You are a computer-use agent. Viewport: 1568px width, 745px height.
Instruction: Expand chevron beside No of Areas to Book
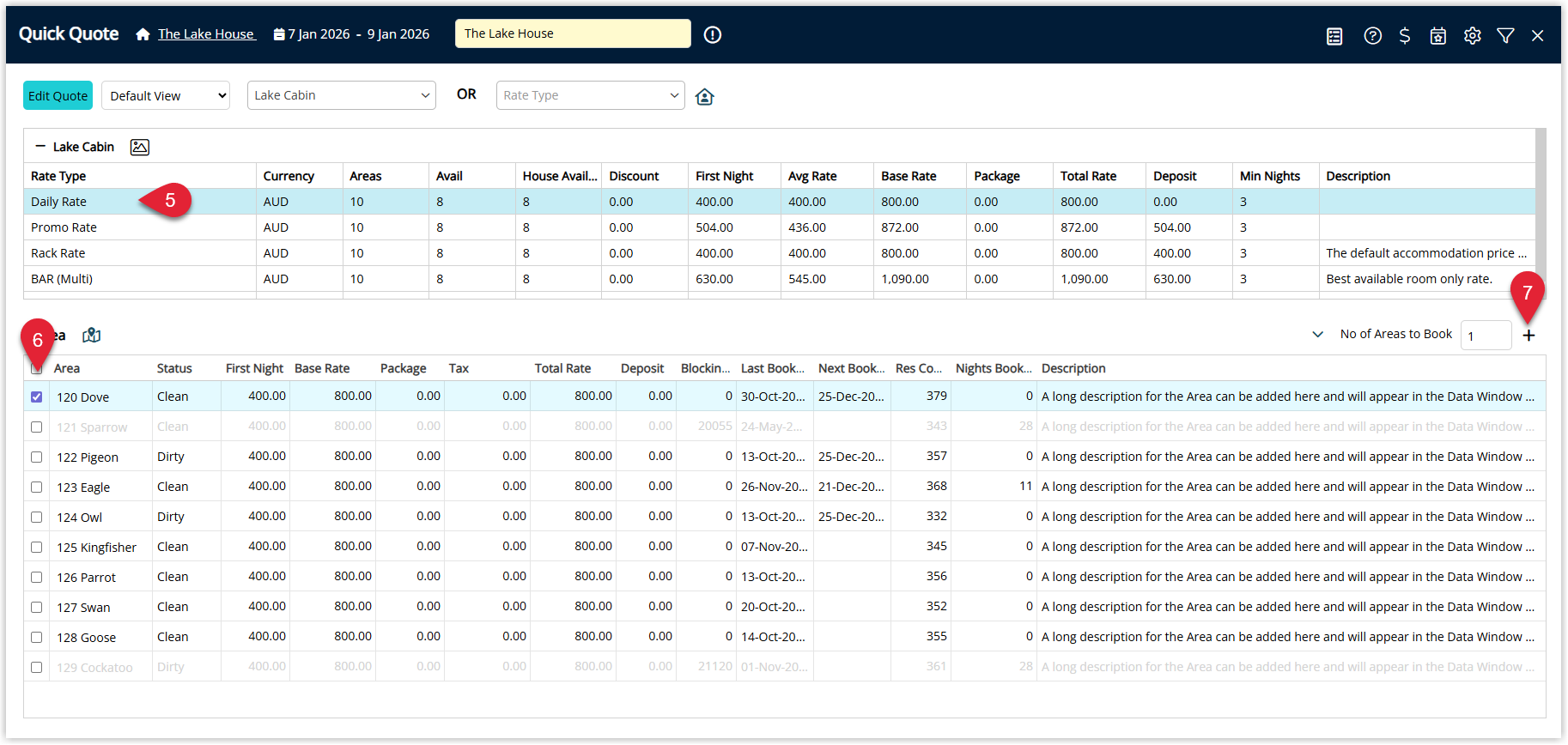(x=1318, y=335)
